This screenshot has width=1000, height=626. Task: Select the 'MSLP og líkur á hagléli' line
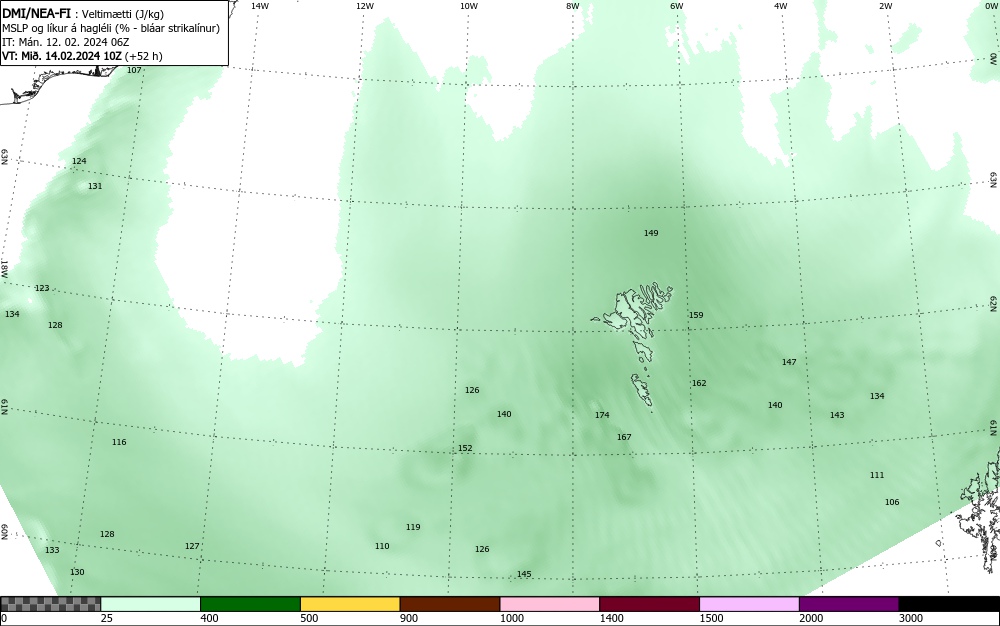[111, 28]
